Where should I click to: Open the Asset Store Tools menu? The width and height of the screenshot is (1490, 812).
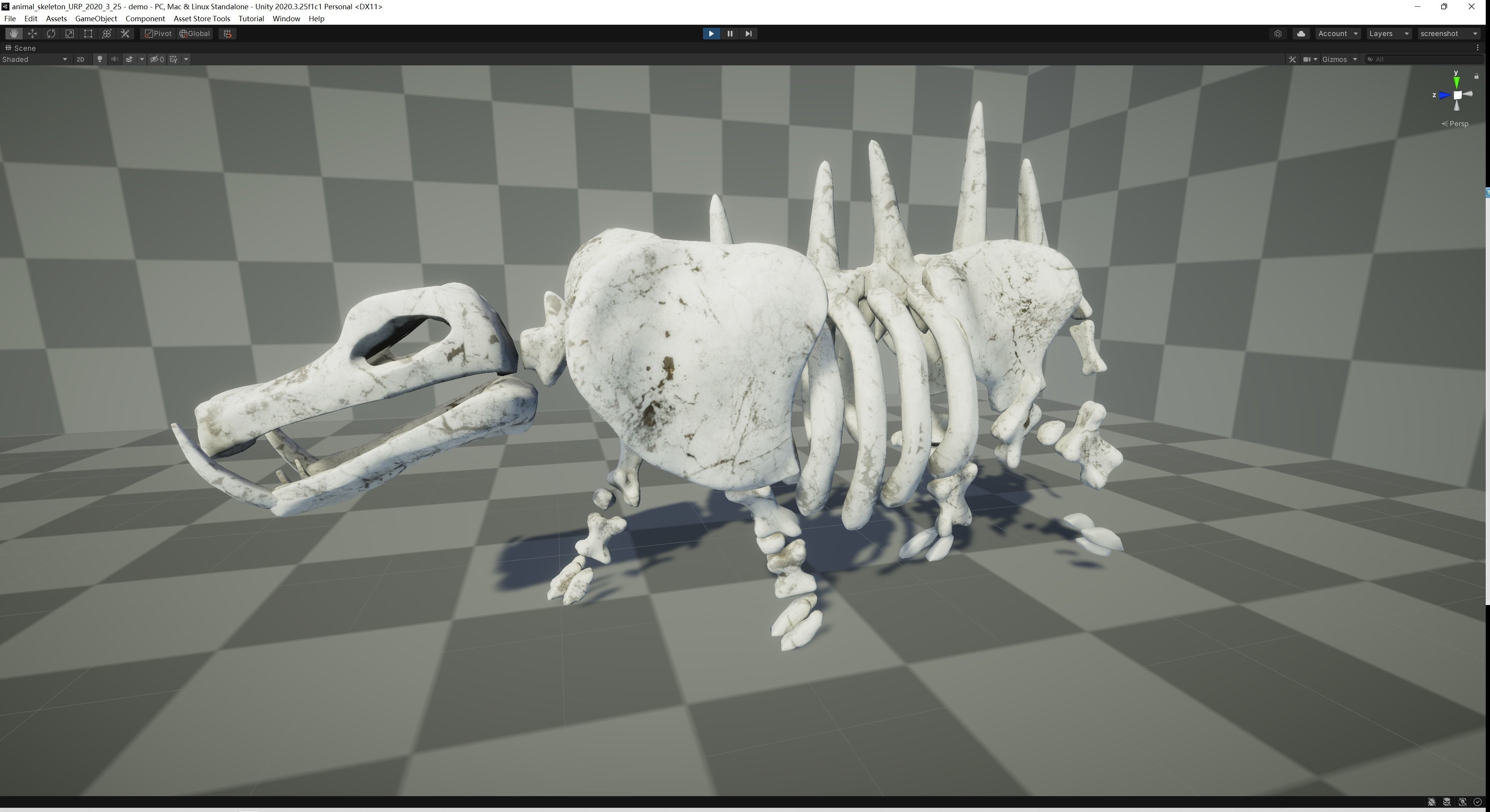(202, 19)
